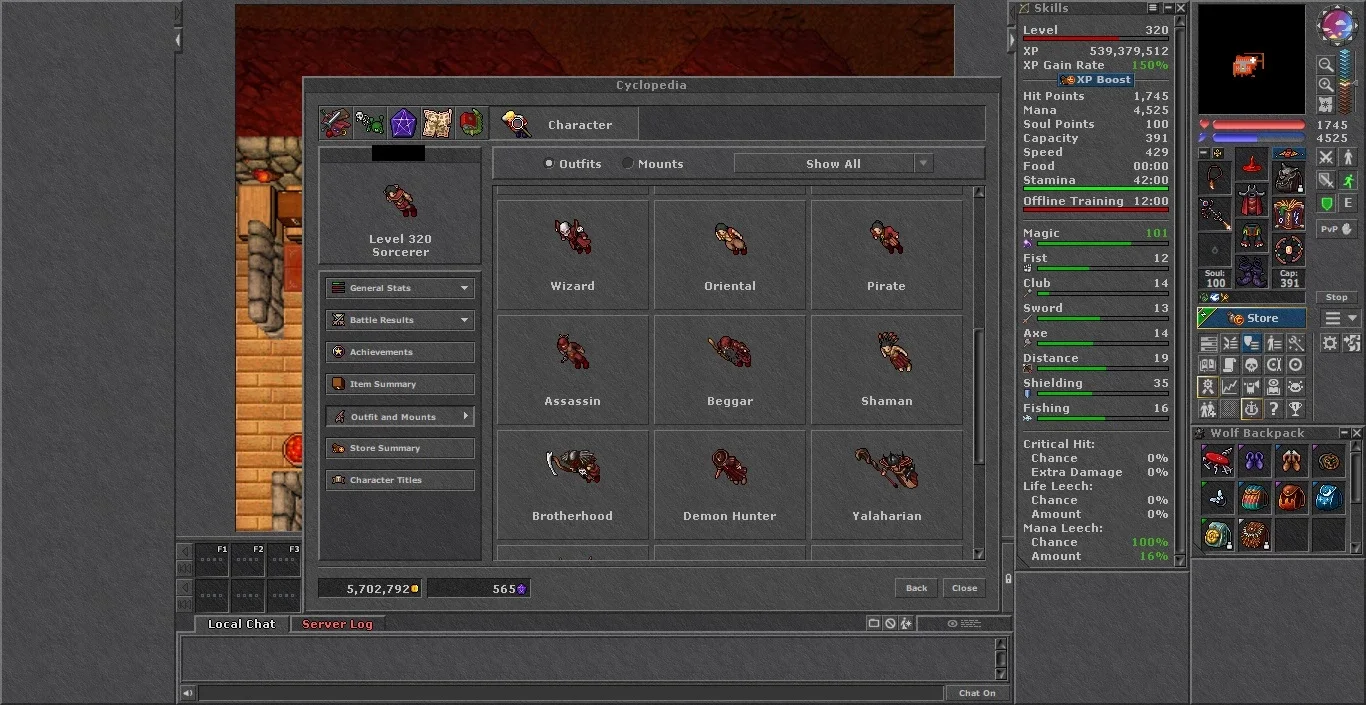This screenshot has height=705, width=1366.
Task: Toggle the green shield defensive mode
Action: pos(1326,203)
